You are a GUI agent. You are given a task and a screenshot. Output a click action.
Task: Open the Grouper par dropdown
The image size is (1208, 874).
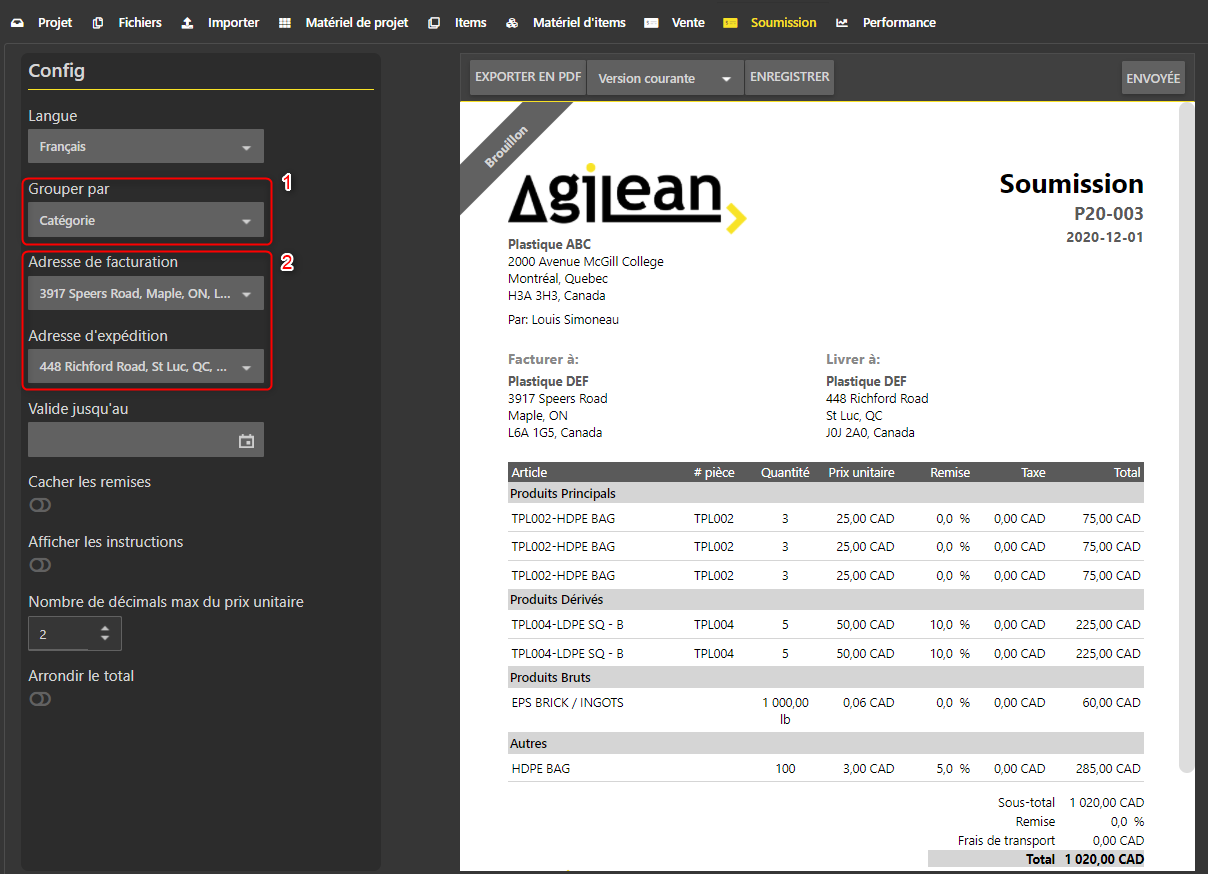(x=146, y=220)
